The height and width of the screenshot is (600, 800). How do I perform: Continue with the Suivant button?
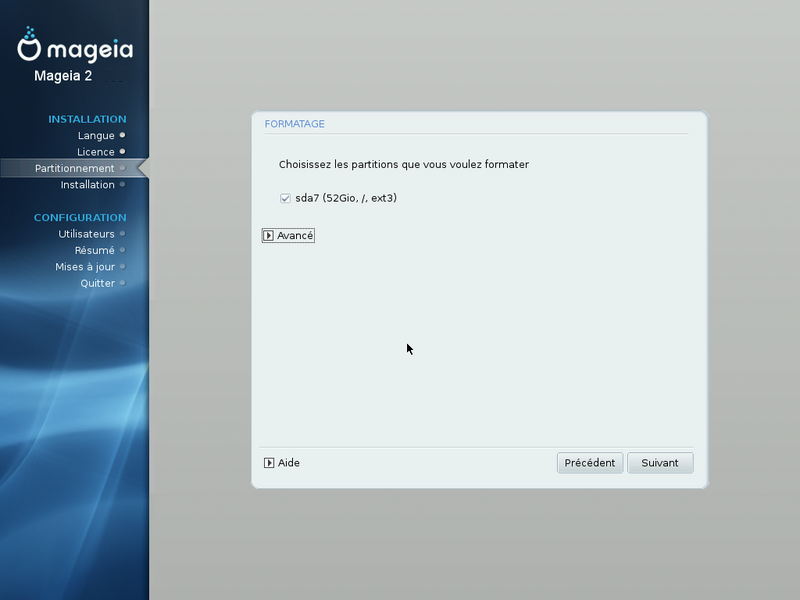[660, 463]
